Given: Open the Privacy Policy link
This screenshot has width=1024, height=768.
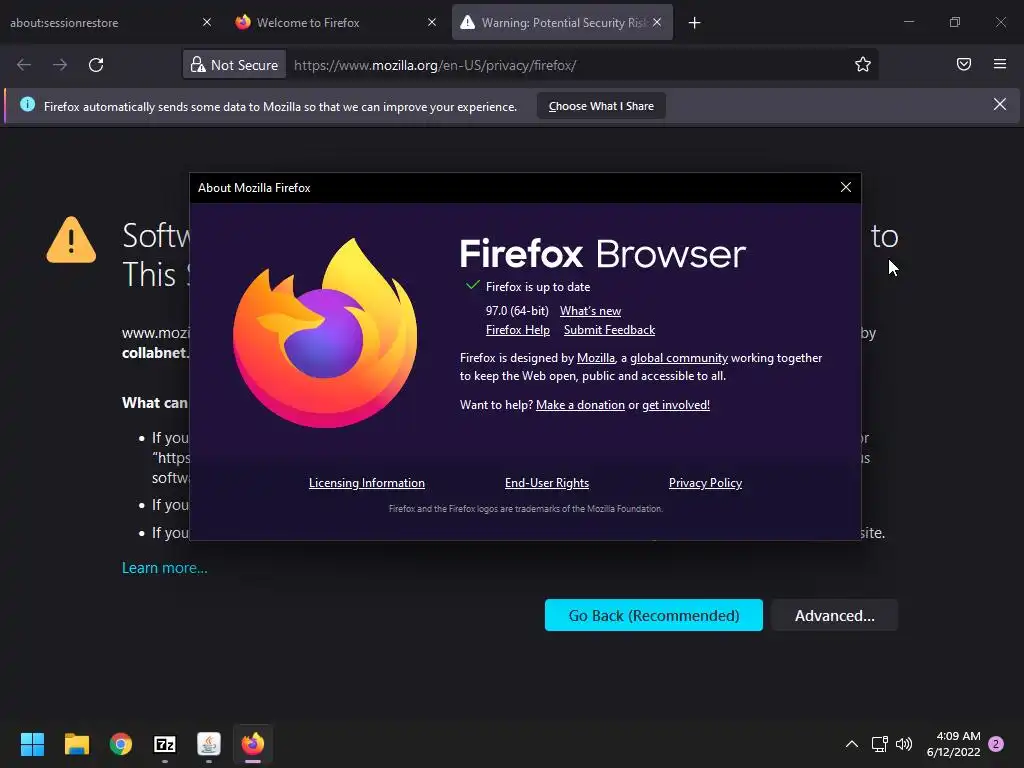Looking at the screenshot, I should (705, 483).
